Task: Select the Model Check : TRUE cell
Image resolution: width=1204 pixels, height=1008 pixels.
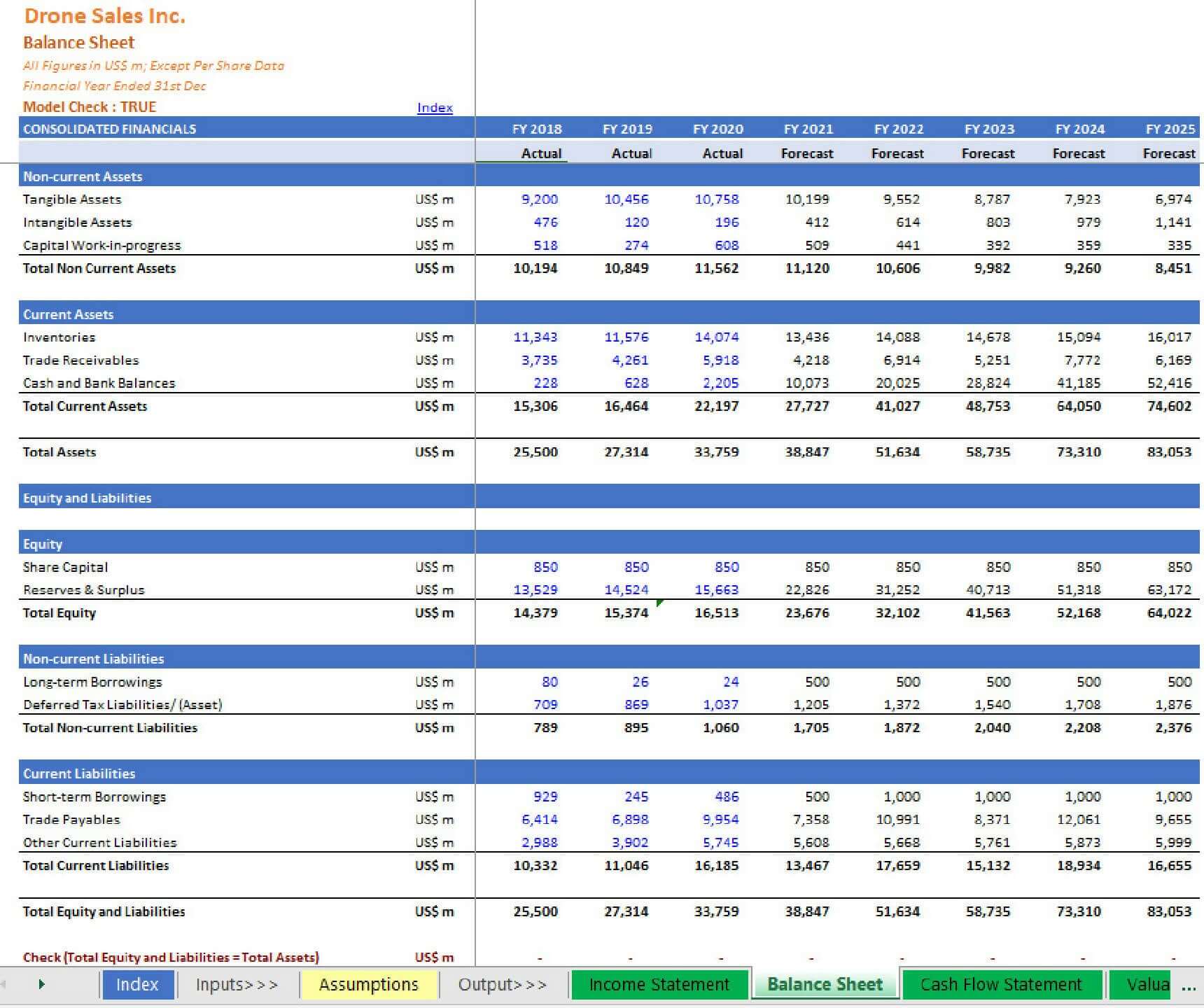Action: (90, 107)
